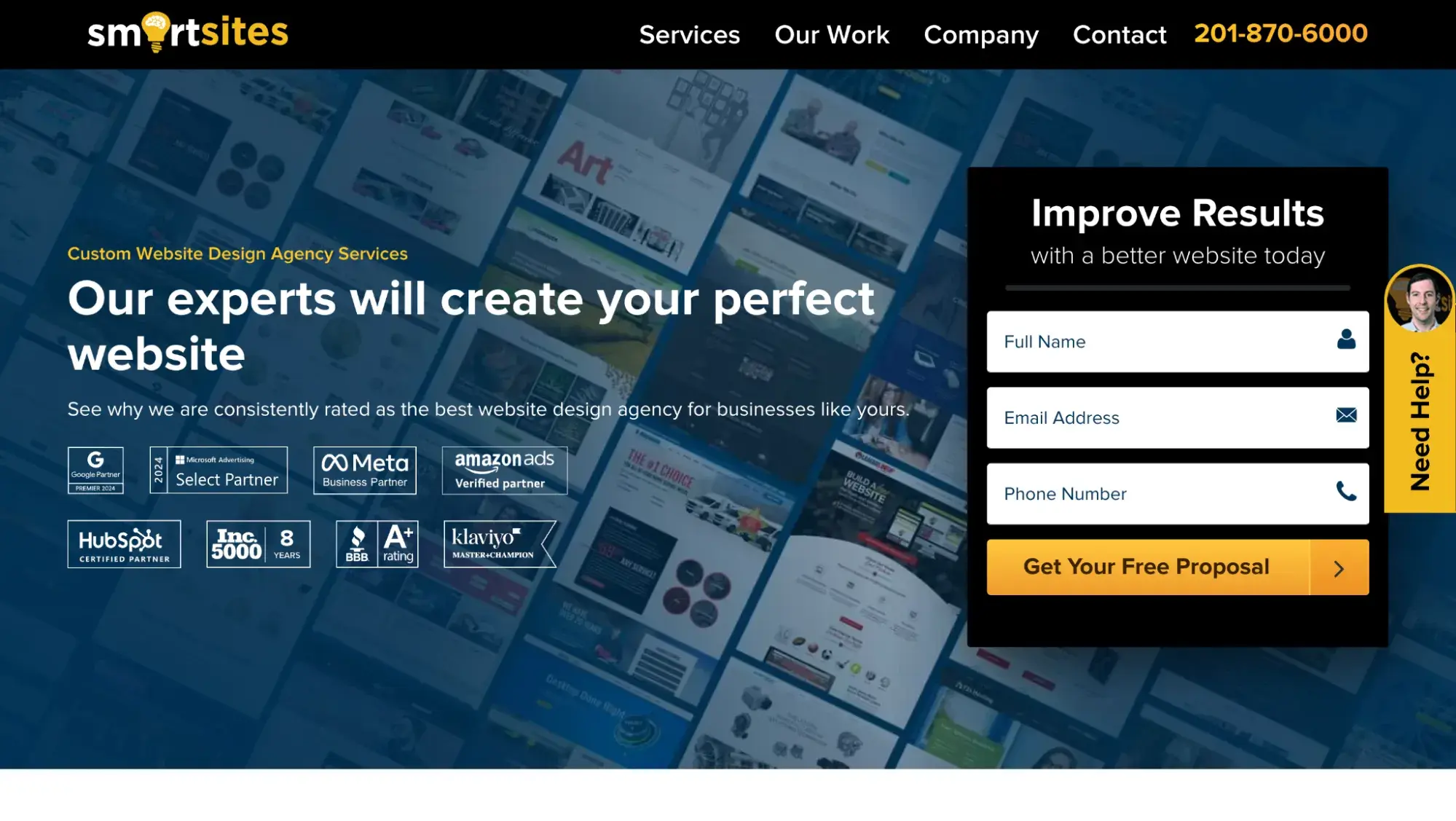This screenshot has width=1456, height=821.
Task: Click the BBB A+ Rating badge
Action: click(x=377, y=543)
